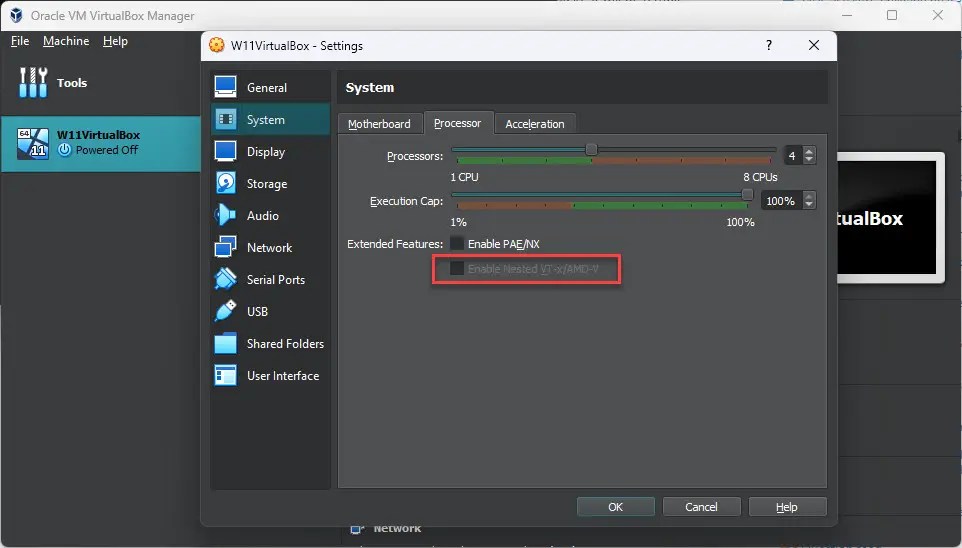Decrease execution cap with down arrow
962x548 pixels.
(809, 205)
